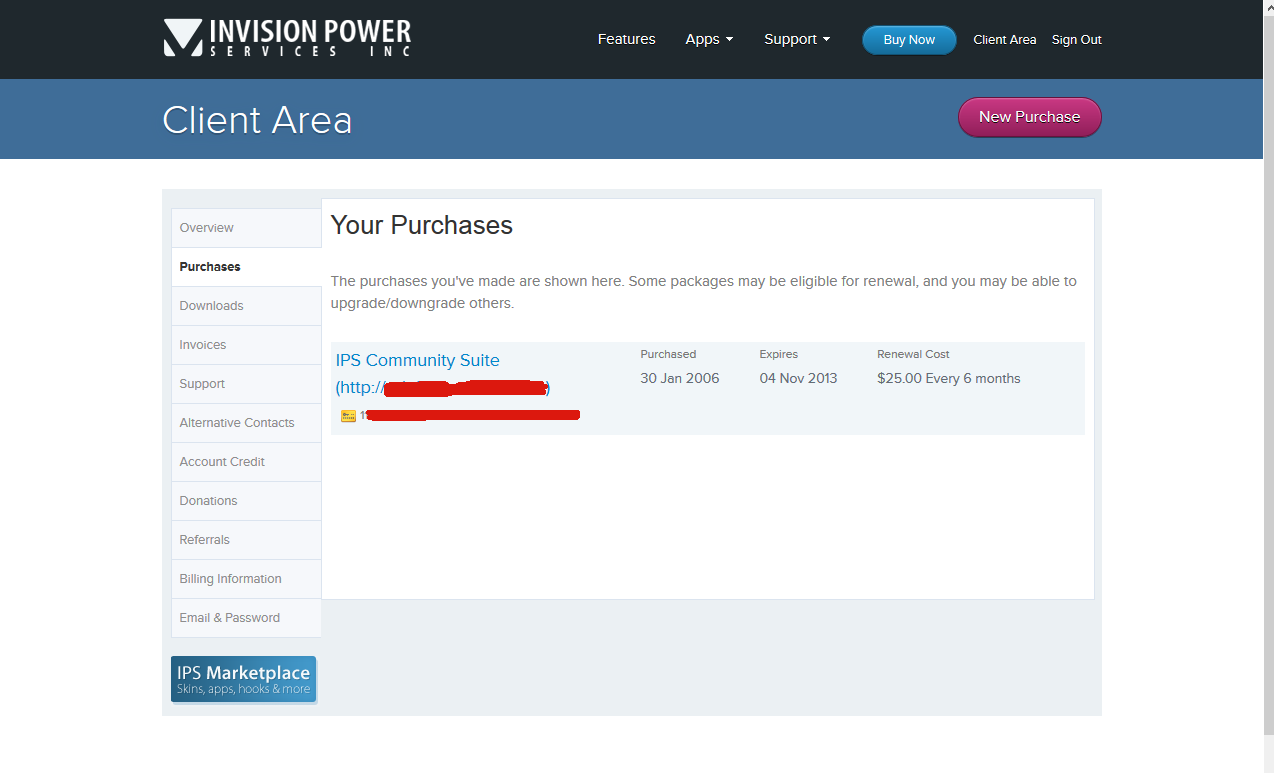The width and height of the screenshot is (1274, 773).
Task: Click the Renewal Cost column label
Action: click(913, 354)
